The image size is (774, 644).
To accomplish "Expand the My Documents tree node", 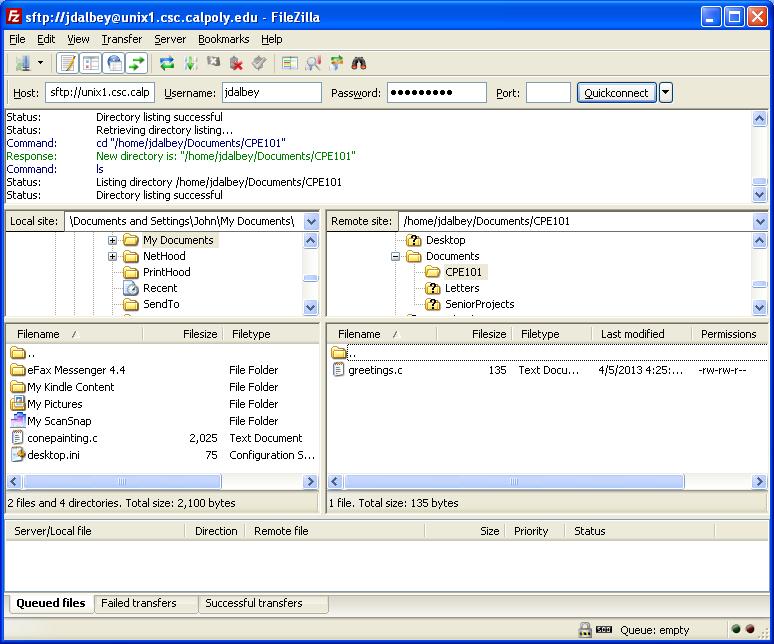I will [113, 240].
